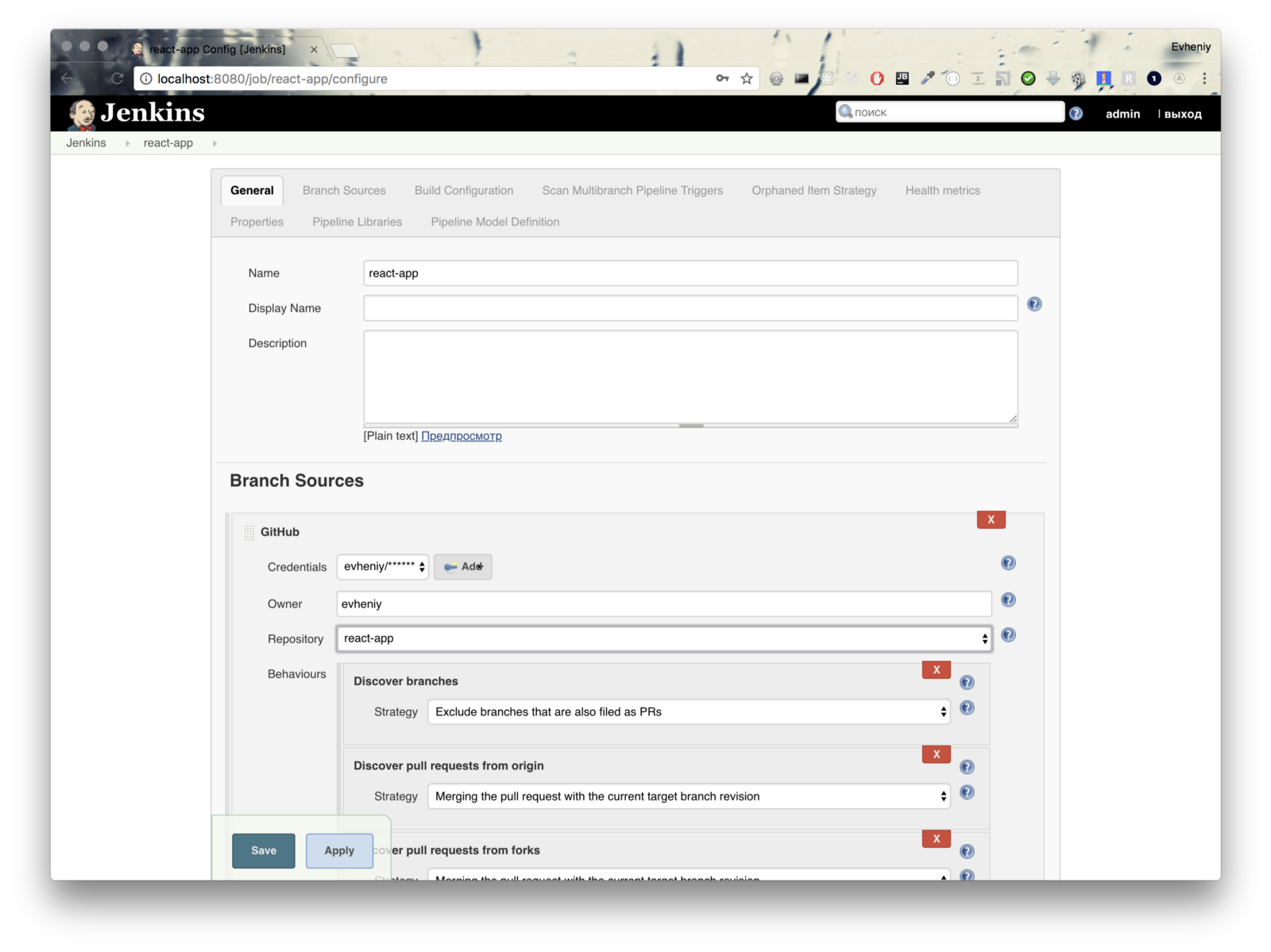Open the origin pull requests Strategy dropdown

pyautogui.click(x=689, y=796)
